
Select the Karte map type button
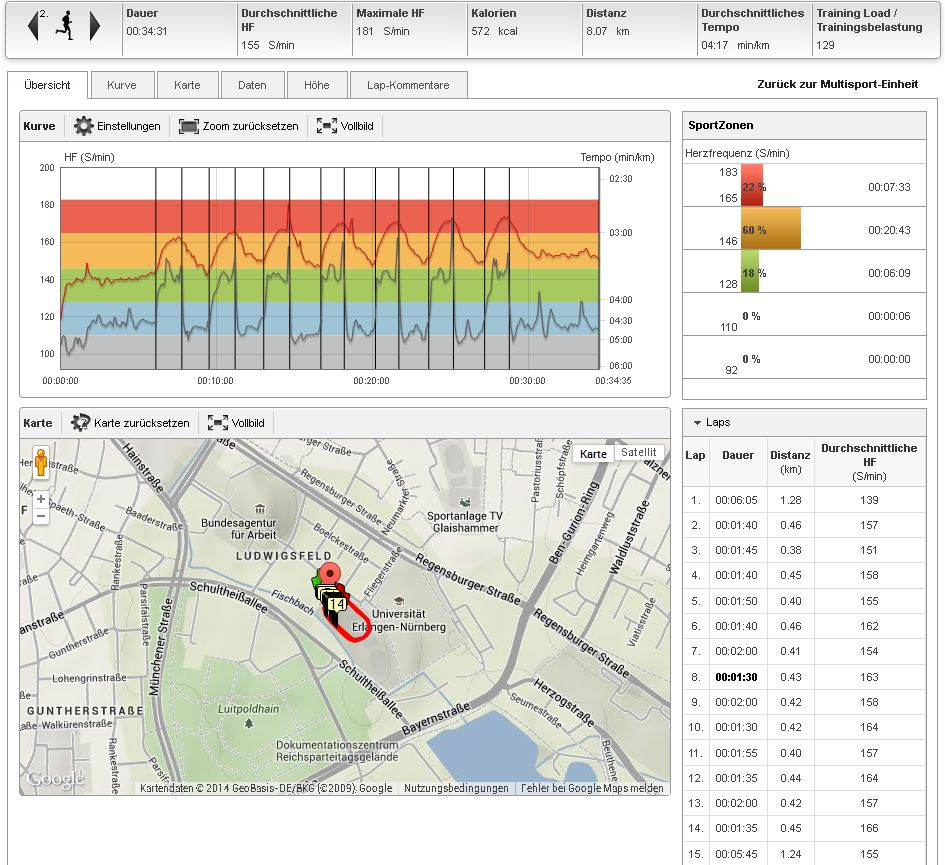(x=593, y=453)
